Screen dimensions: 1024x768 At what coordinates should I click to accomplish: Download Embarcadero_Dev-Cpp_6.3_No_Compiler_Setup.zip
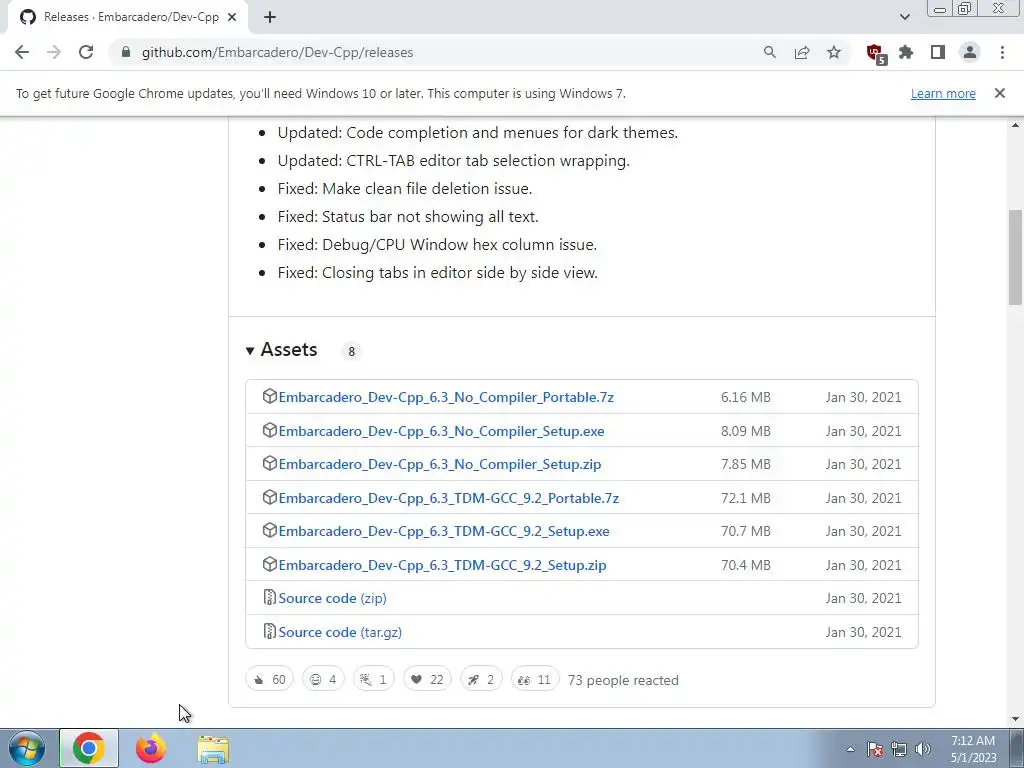click(x=440, y=464)
